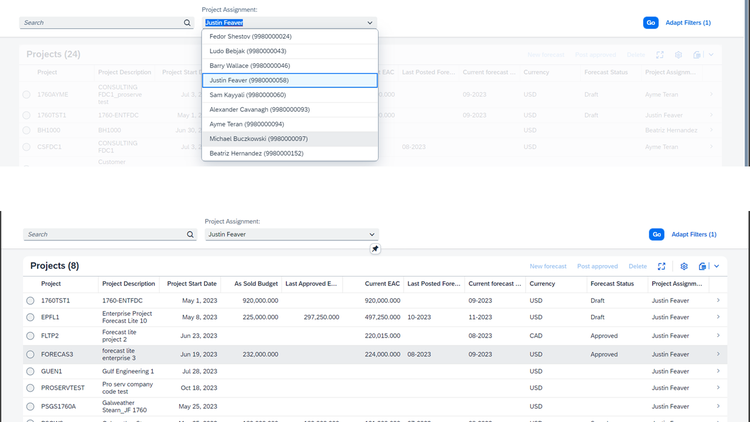Click Post approved in Projects (8) toolbar
Viewport: 750px width, 422px height.
point(597,267)
